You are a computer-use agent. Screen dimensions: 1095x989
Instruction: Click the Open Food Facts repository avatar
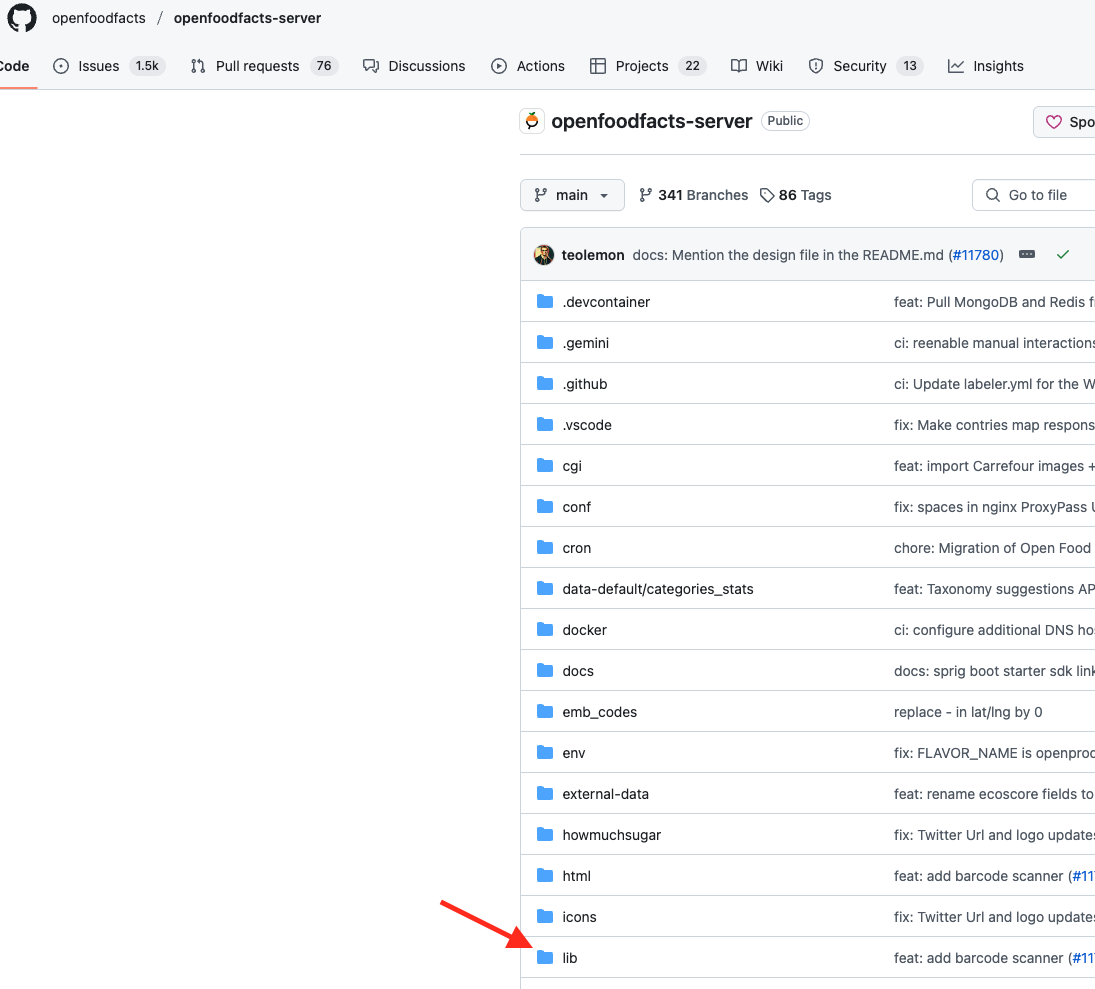[x=532, y=121]
